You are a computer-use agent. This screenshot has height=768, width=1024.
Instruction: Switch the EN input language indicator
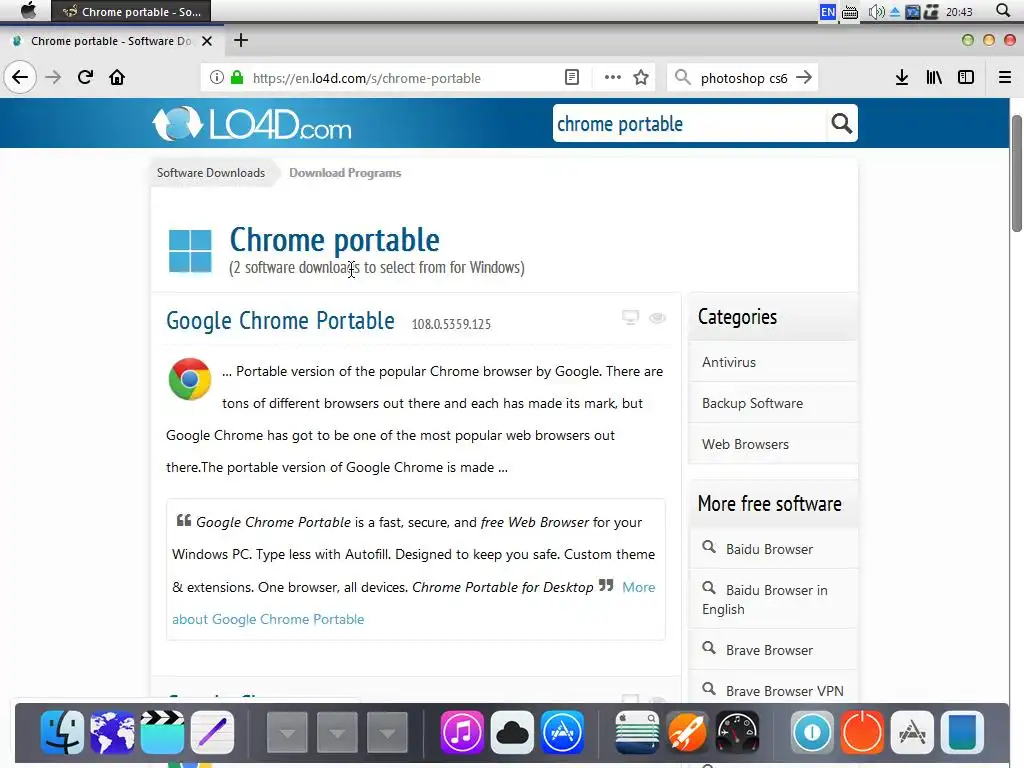pyautogui.click(x=827, y=12)
